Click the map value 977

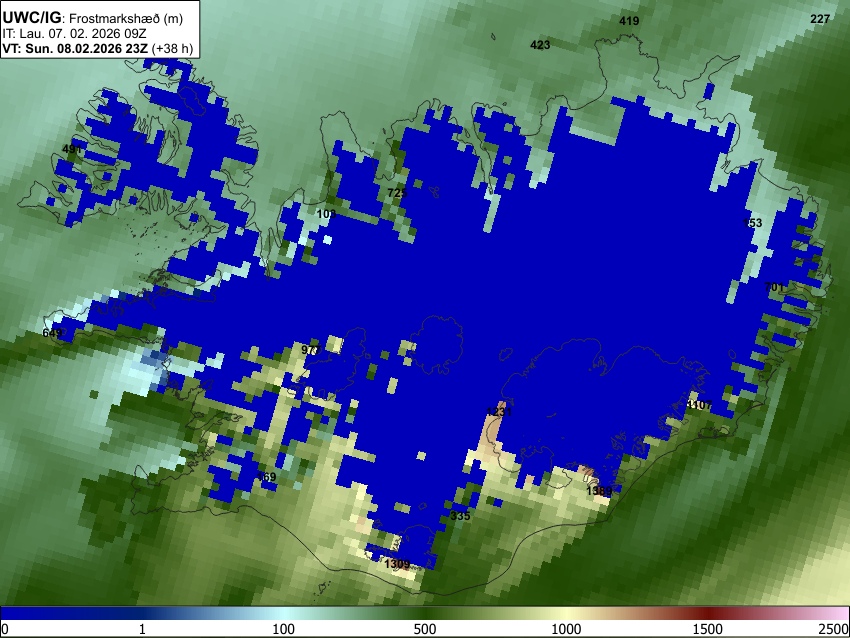pyautogui.click(x=311, y=350)
